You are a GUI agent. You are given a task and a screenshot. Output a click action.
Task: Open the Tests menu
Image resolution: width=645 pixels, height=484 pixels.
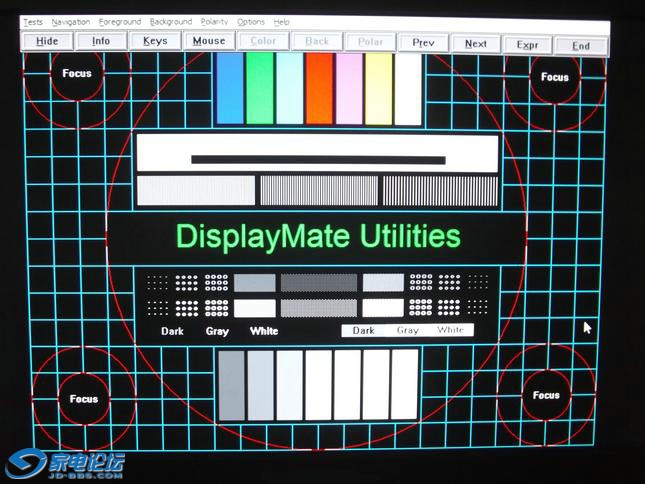point(33,22)
